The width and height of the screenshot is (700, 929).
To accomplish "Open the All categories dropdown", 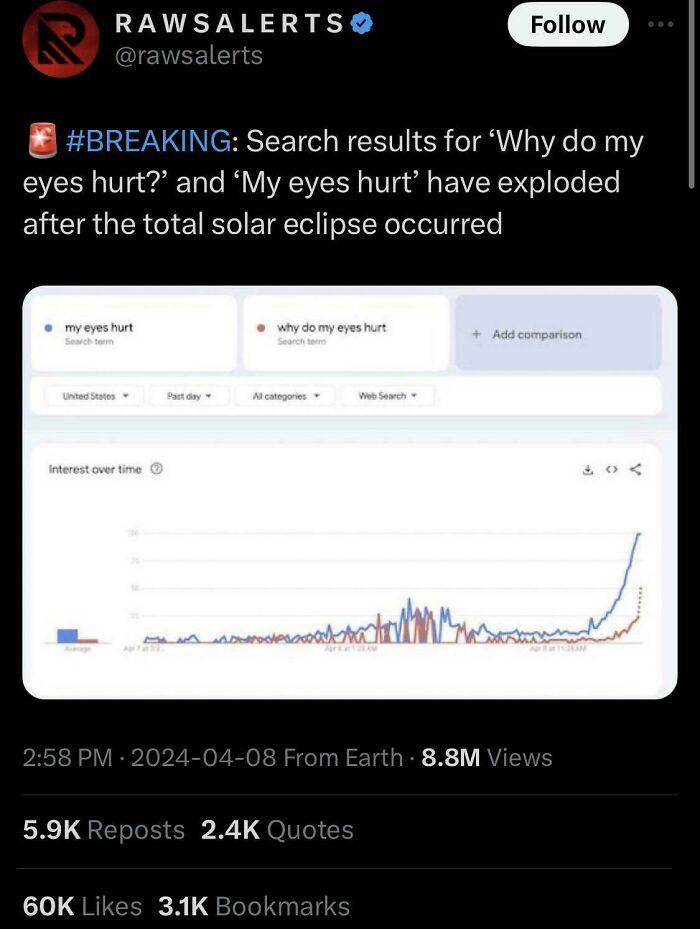I will (x=285, y=395).
